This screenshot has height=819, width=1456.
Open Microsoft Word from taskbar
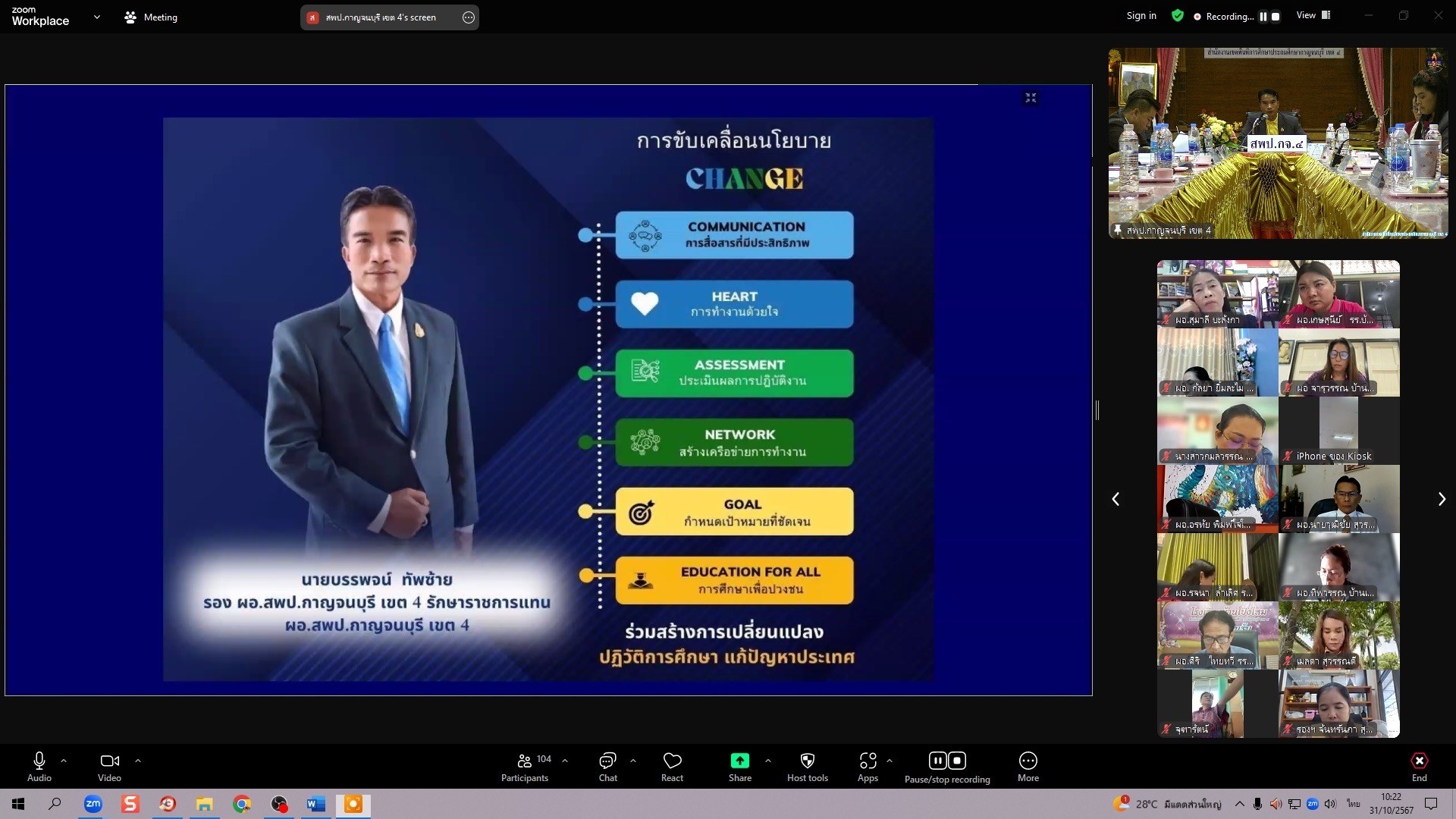click(x=316, y=804)
